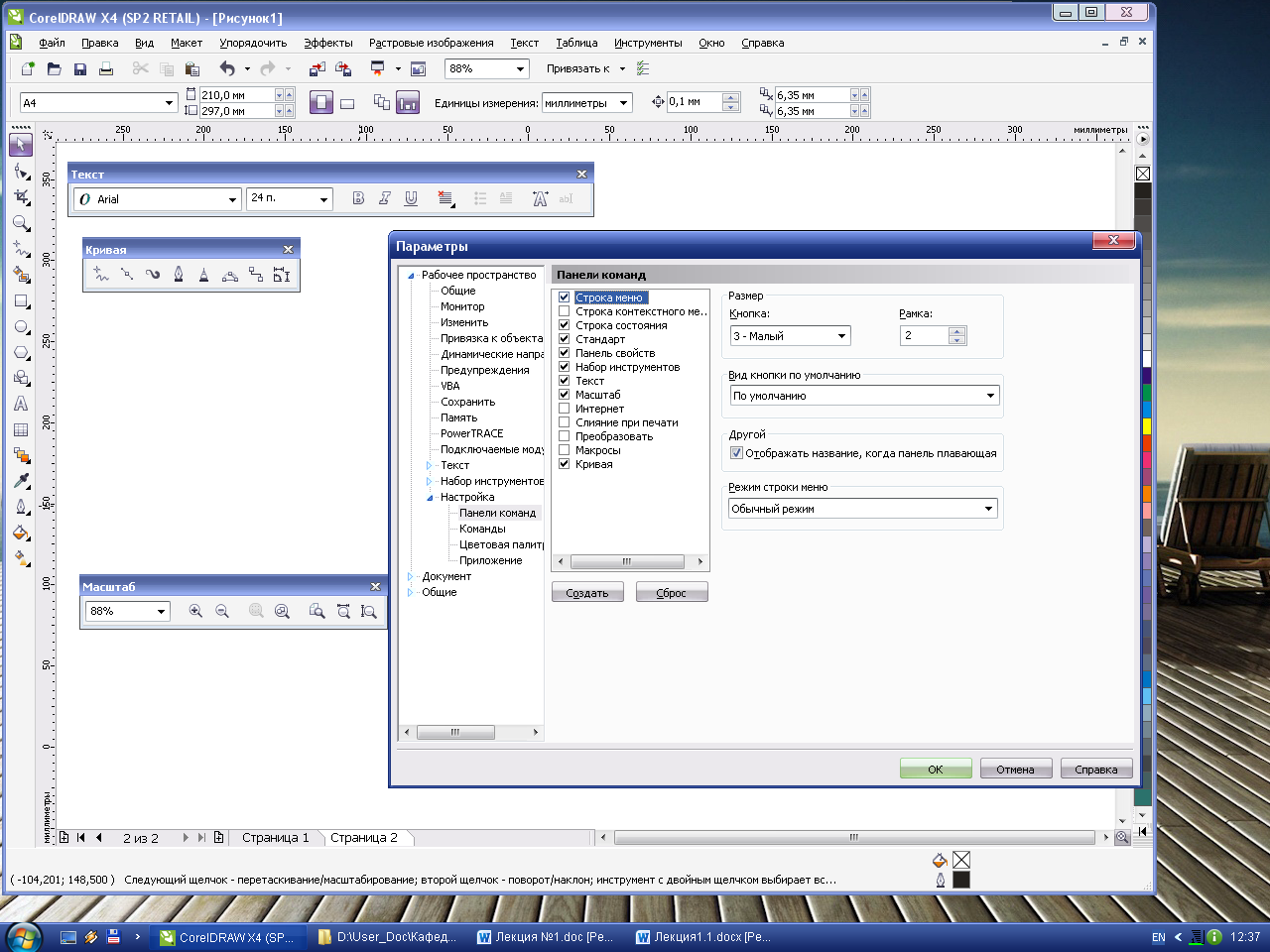Viewport: 1270px width, 952px height.
Task: Click the New document icon
Action: (x=28, y=68)
